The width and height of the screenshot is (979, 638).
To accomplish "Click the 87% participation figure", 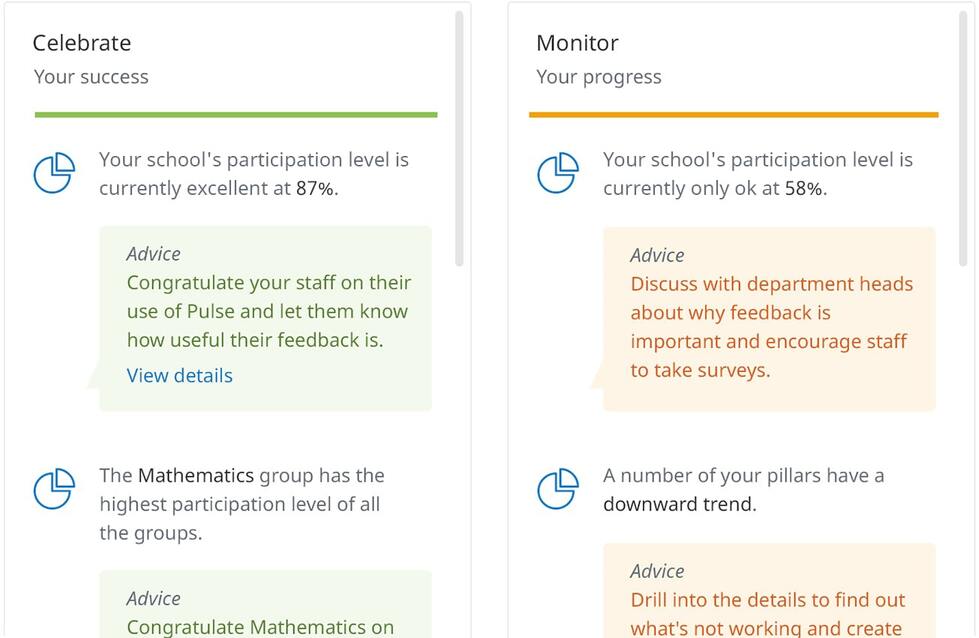I will coord(317,188).
